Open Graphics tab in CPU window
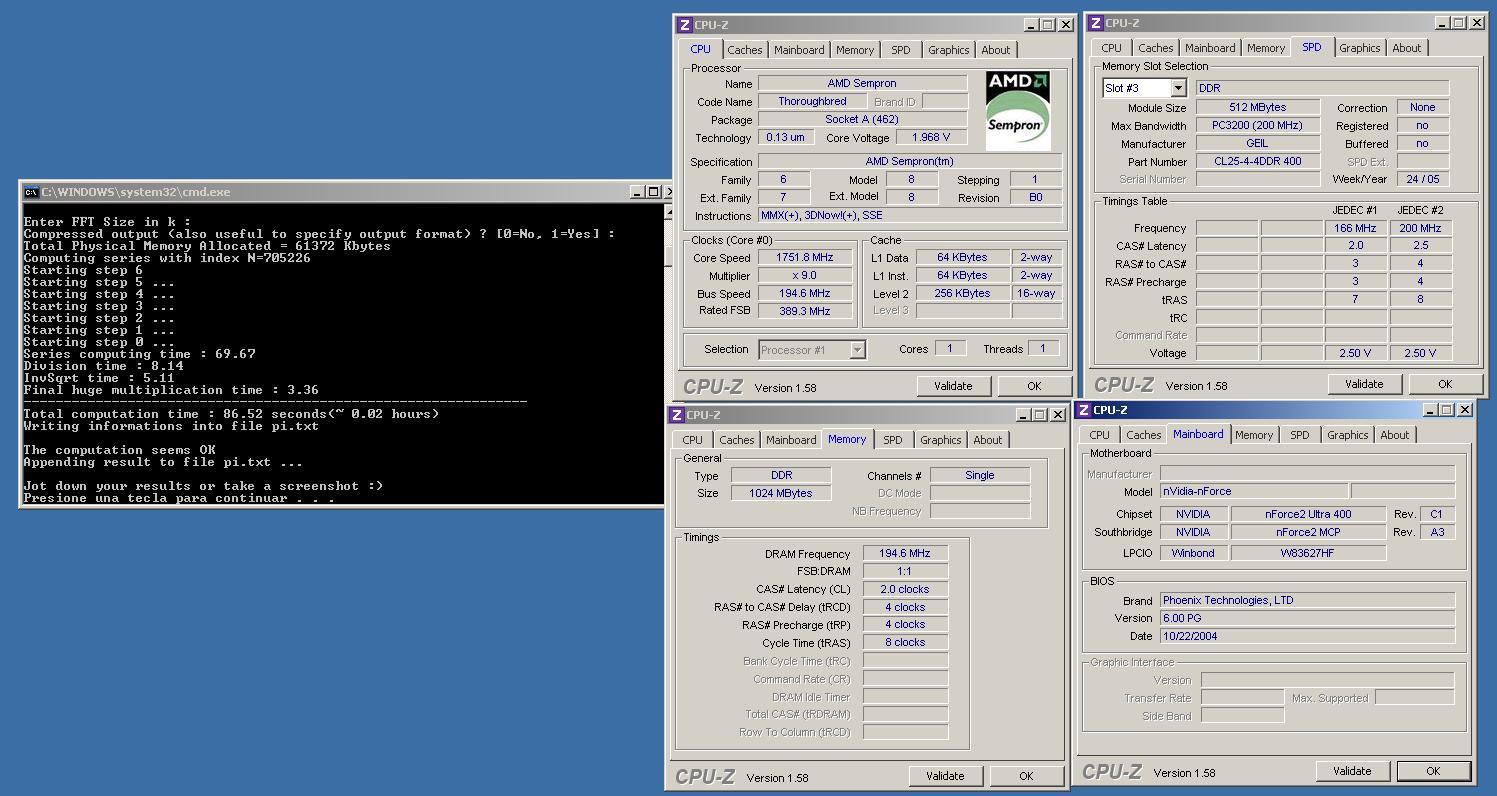The image size is (1497, 796). (948, 50)
